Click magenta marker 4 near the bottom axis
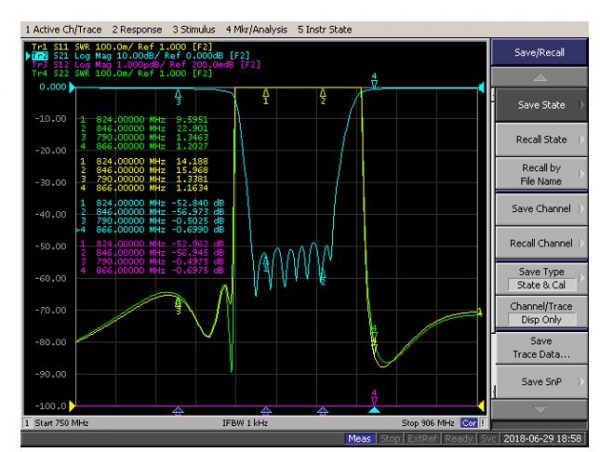 [375, 397]
